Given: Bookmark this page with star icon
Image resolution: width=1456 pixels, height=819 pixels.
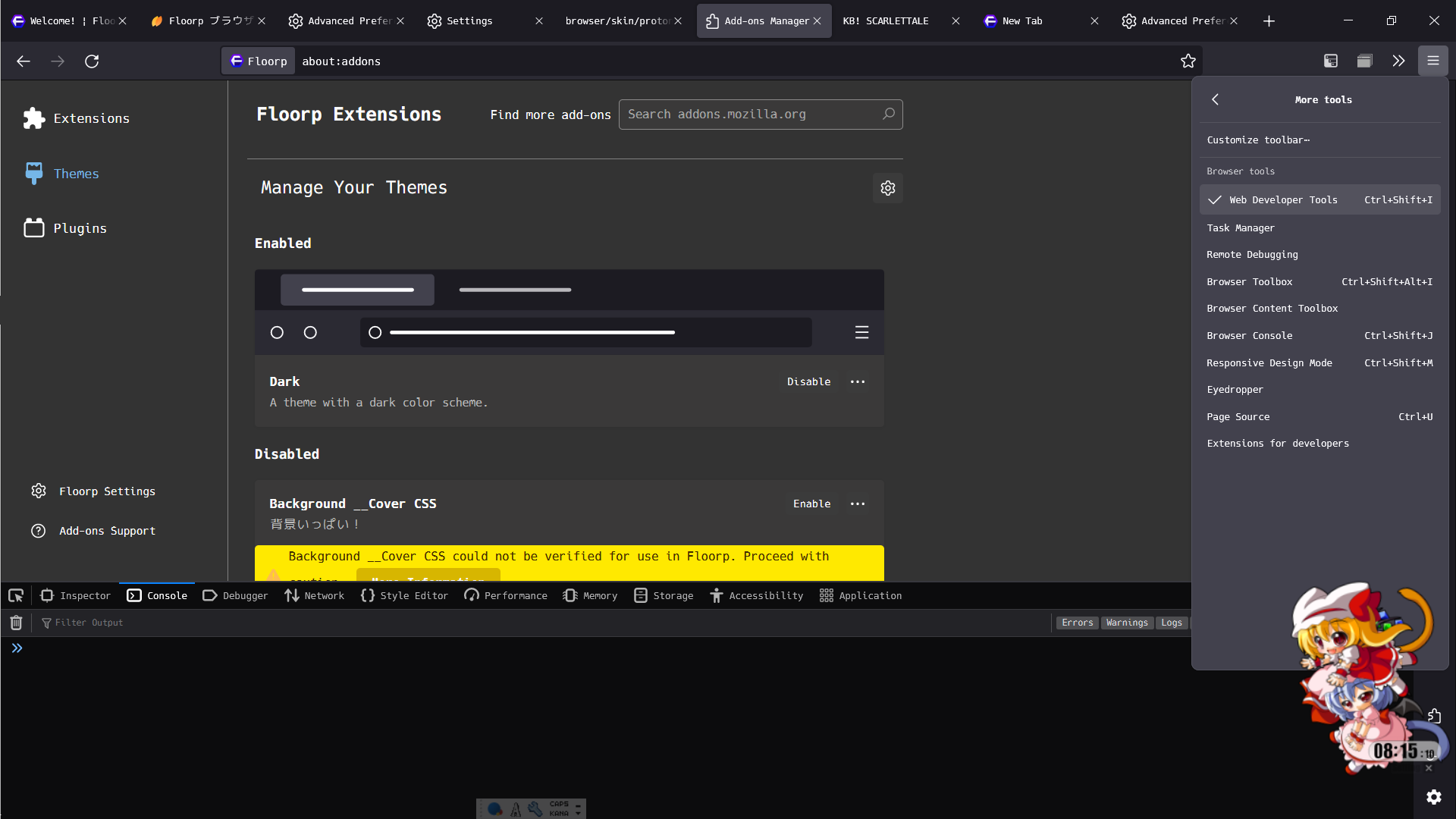Looking at the screenshot, I should click(x=1188, y=61).
